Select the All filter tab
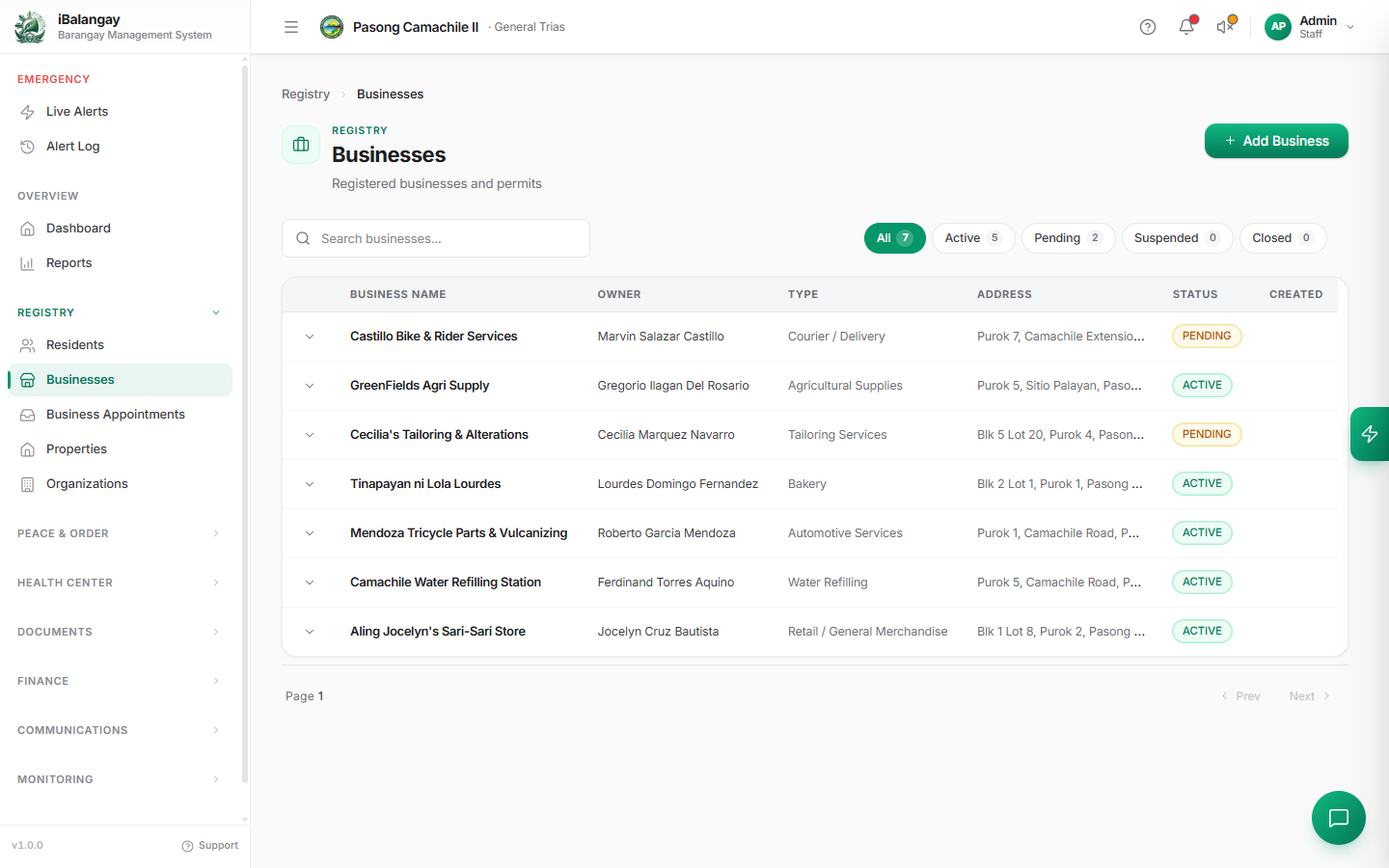The image size is (1389, 868). click(x=895, y=238)
